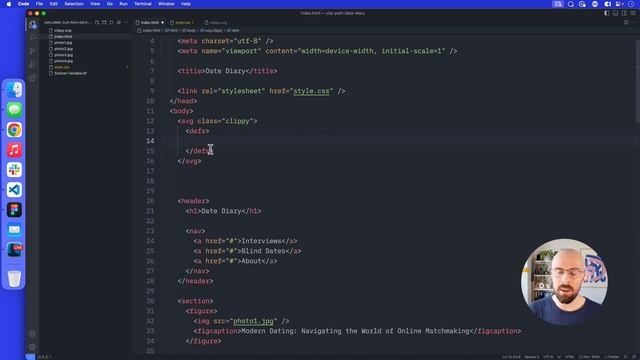Image resolution: width=640 pixels, height=360 pixels.
Task: Open the File menu
Action: coord(39,4)
